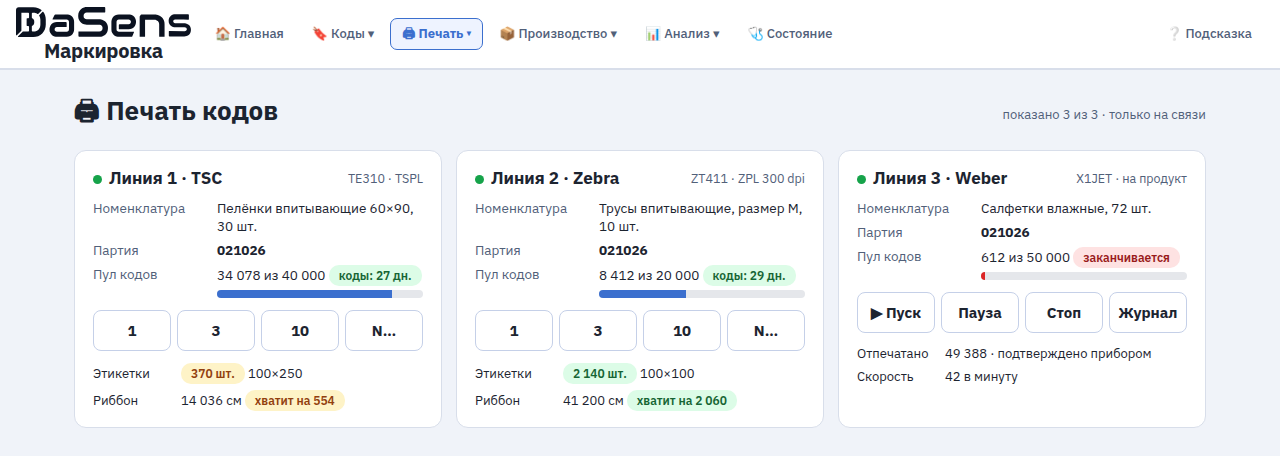Click the 'Линия 3 · Weber' card title
Viewport: 1280px width, 456px height.
click(x=940, y=179)
